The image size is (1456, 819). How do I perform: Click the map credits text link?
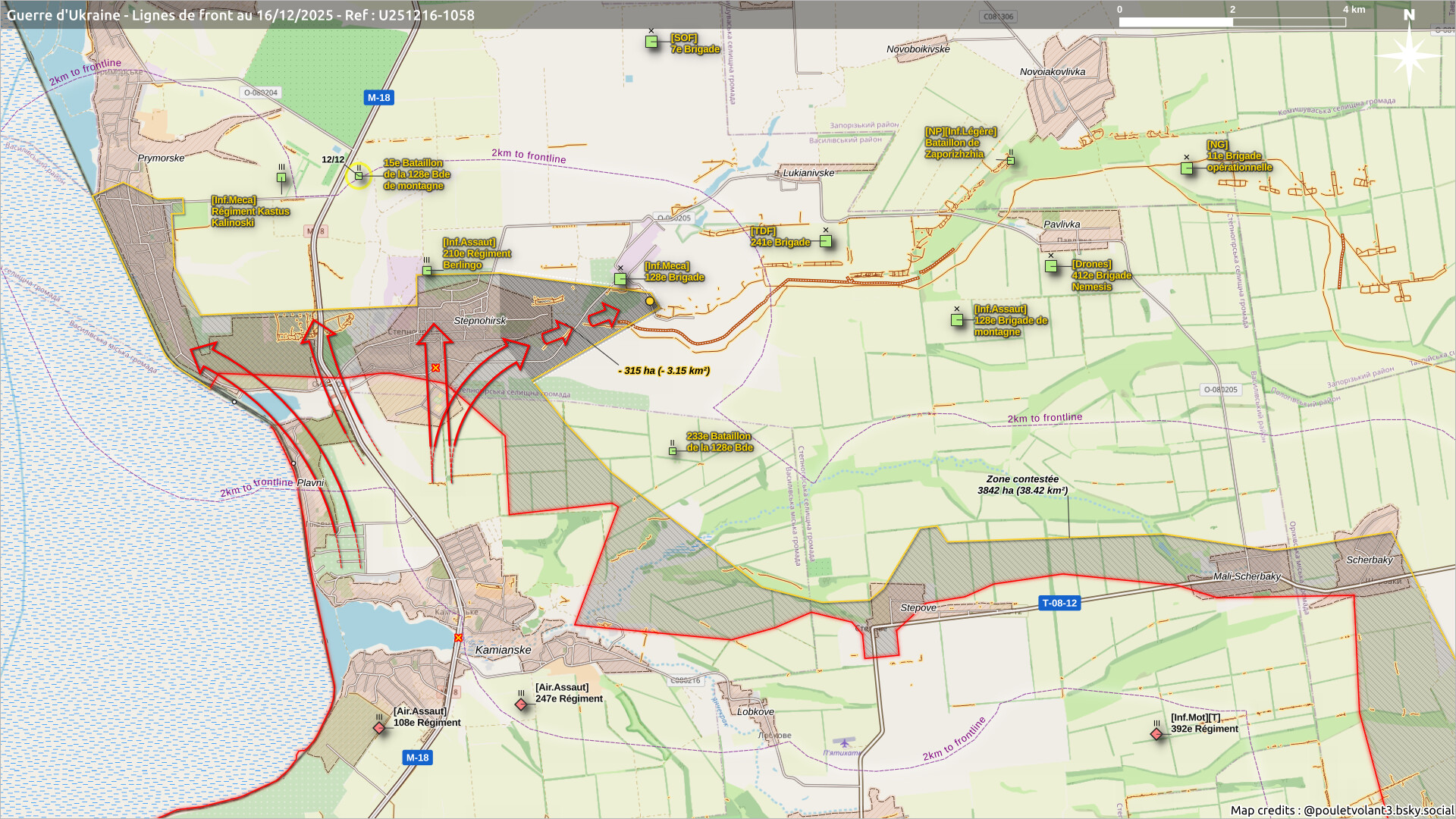point(1341,810)
